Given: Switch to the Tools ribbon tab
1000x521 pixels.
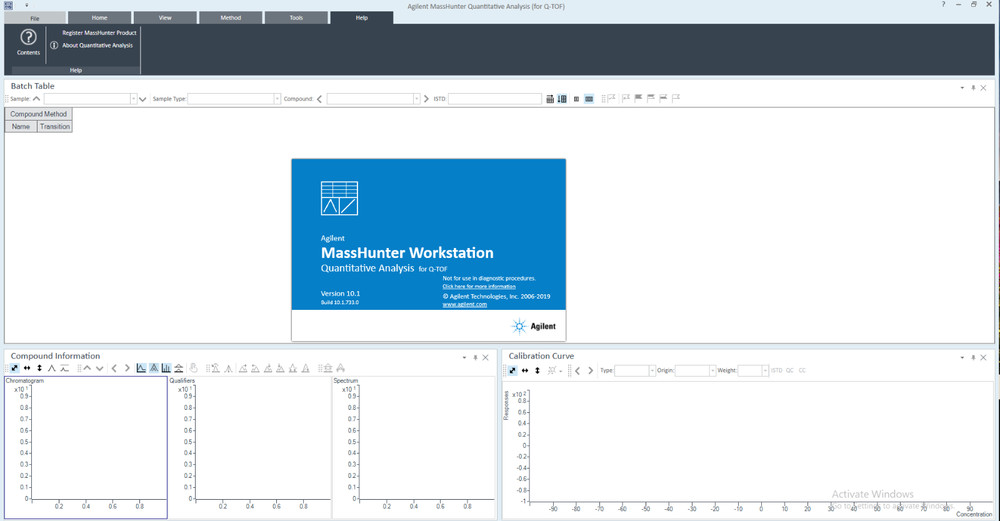Looking at the screenshot, I should pyautogui.click(x=297, y=18).
